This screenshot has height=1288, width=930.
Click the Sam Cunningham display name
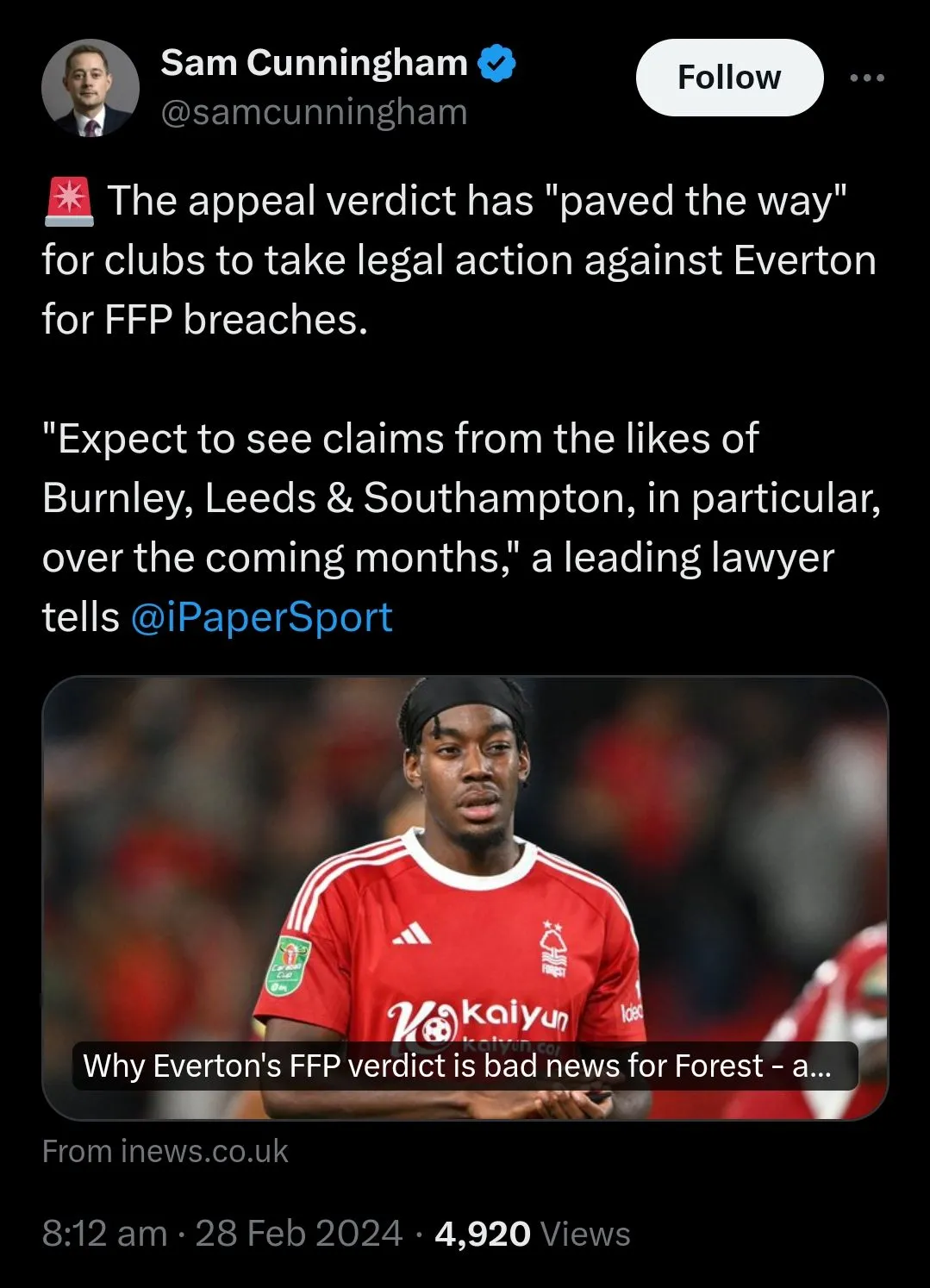314,63
